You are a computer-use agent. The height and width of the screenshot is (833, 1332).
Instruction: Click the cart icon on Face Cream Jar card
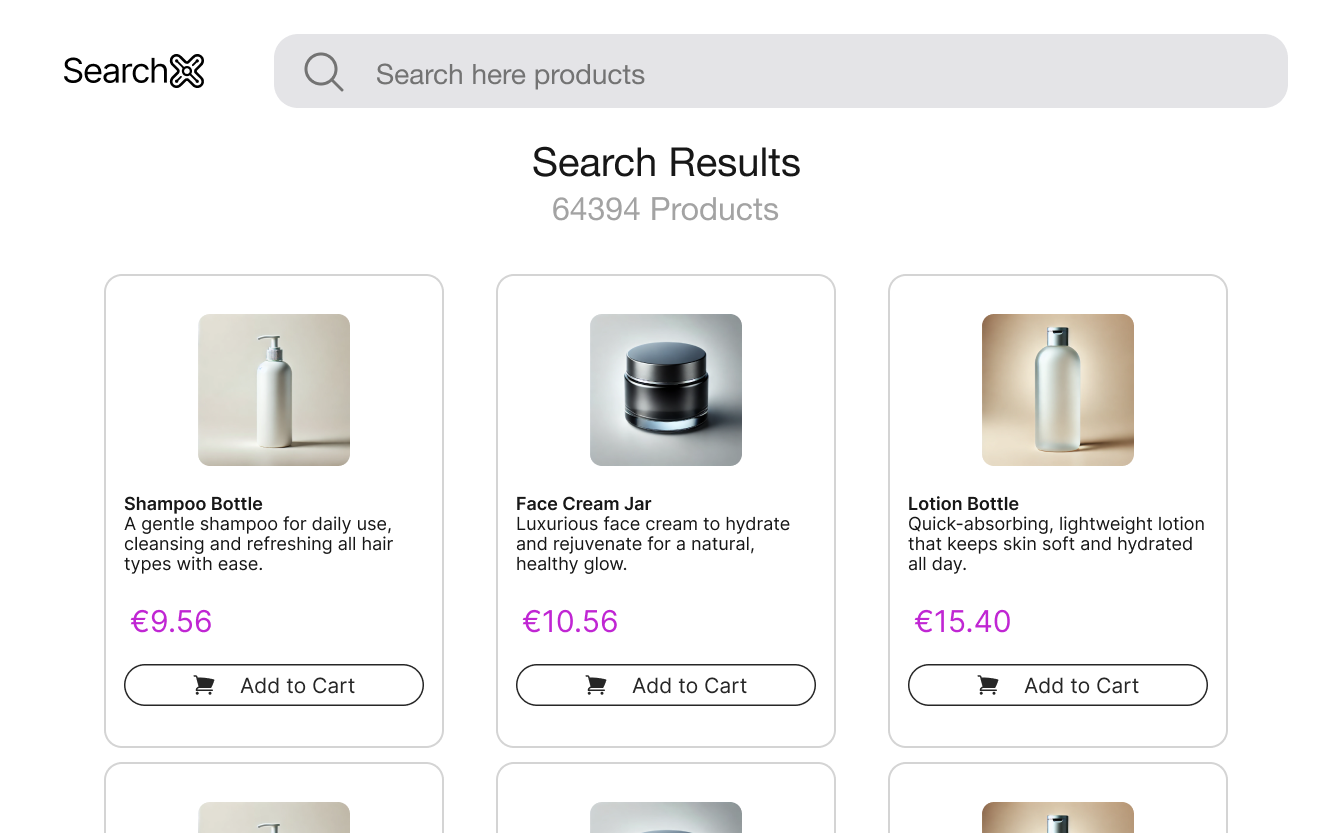[x=595, y=685]
